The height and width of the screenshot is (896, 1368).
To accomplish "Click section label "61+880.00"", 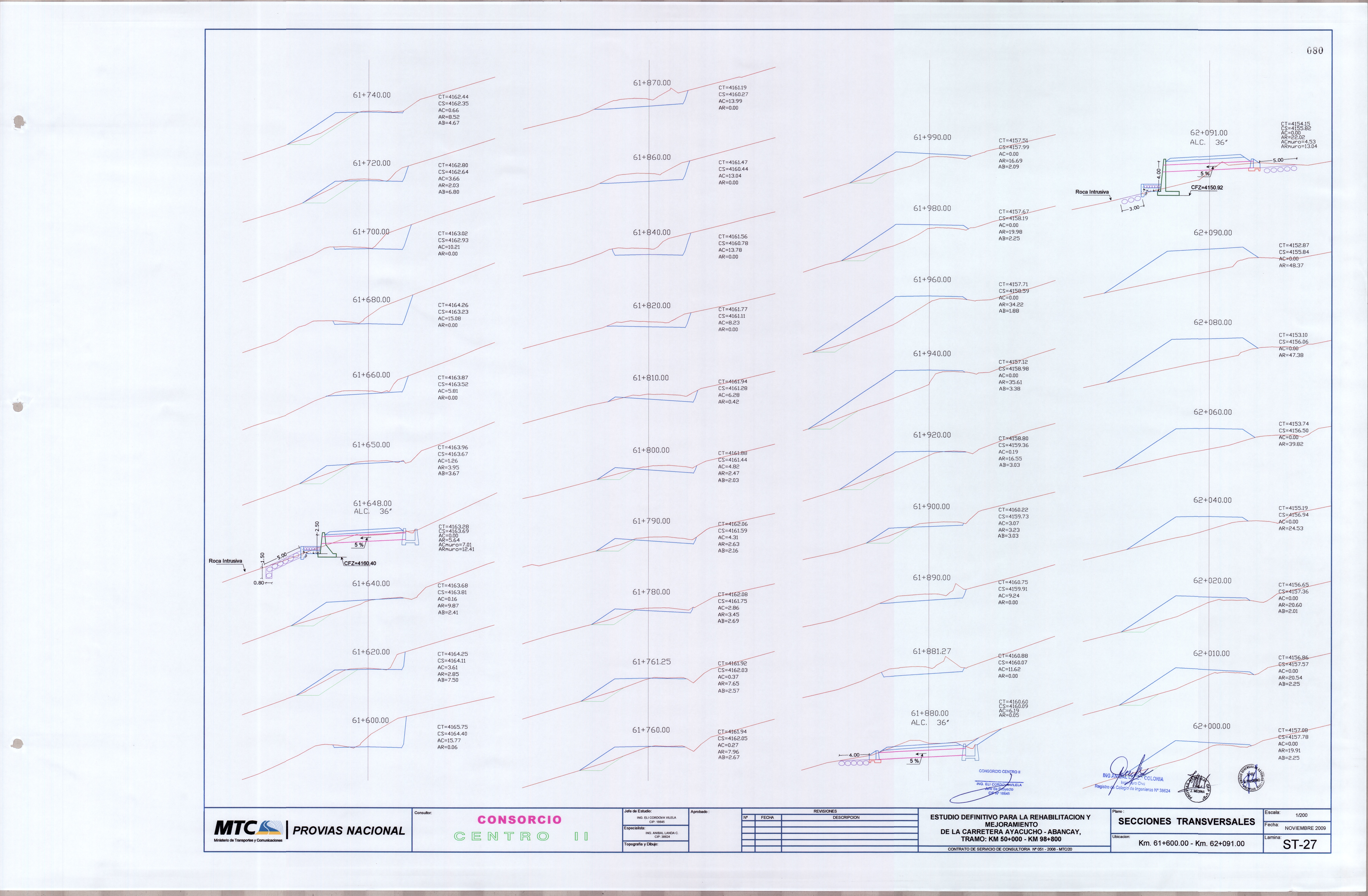I will [930, 713].
